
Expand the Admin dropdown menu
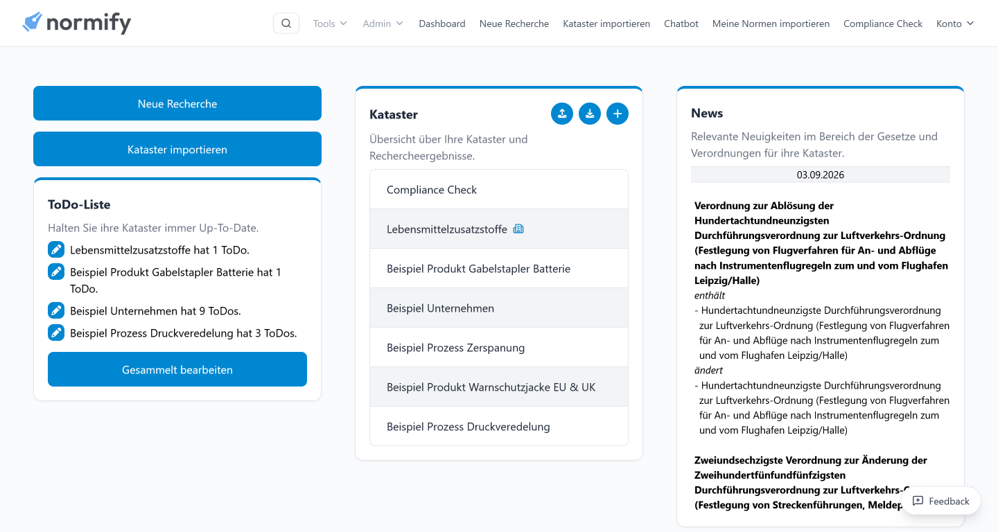pyautogui.click(x=383, y=24)
